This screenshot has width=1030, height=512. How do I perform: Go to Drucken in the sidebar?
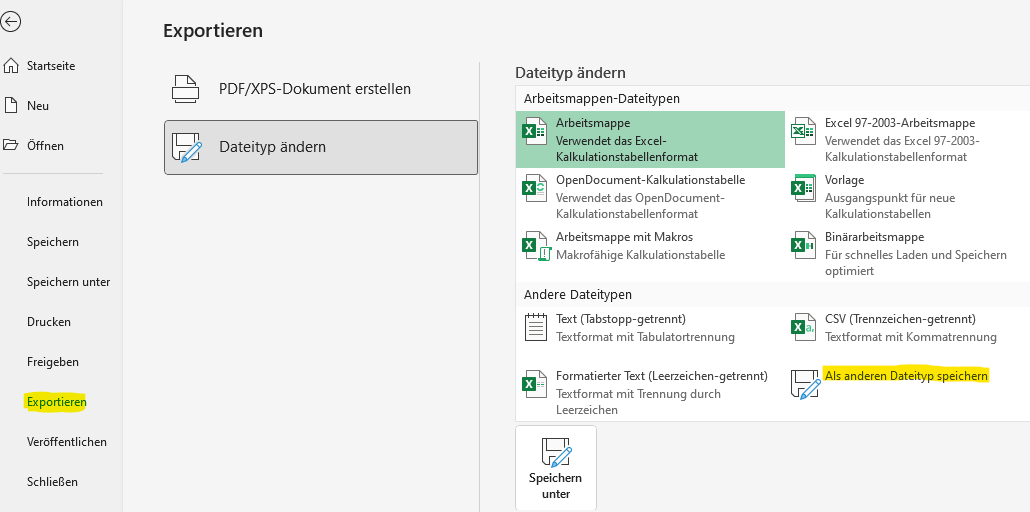click(49, 322)
